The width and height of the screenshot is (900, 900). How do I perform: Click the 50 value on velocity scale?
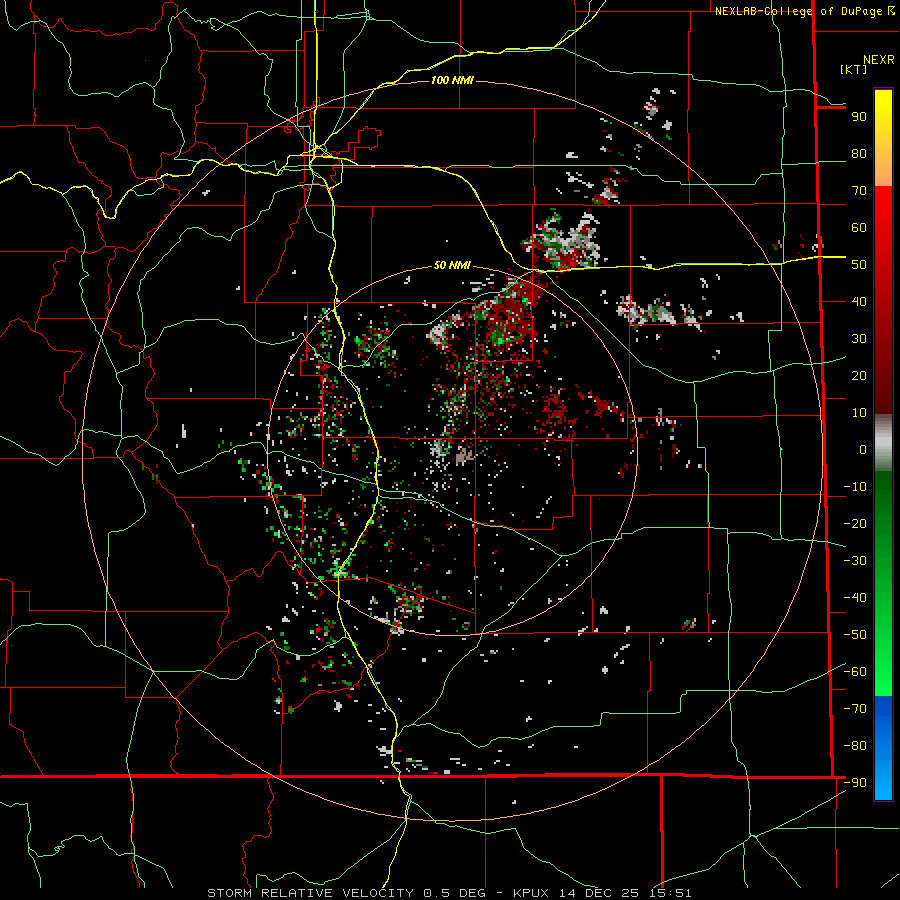859,265
